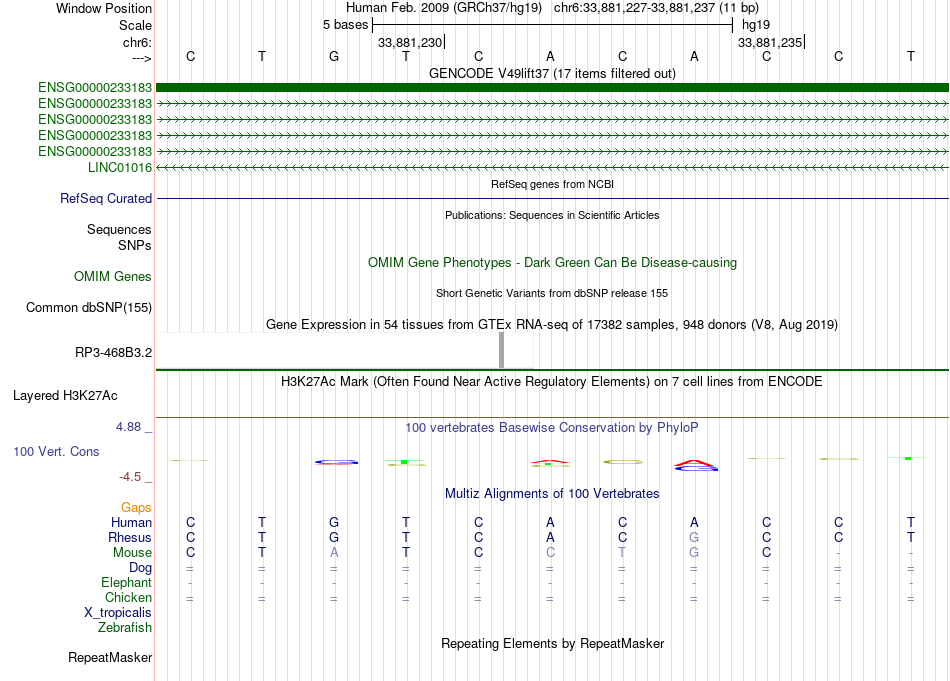Screen dimensions: 950x681
Task: Click the blue flat PhyloP glyph under G
Action: (336, 462)
